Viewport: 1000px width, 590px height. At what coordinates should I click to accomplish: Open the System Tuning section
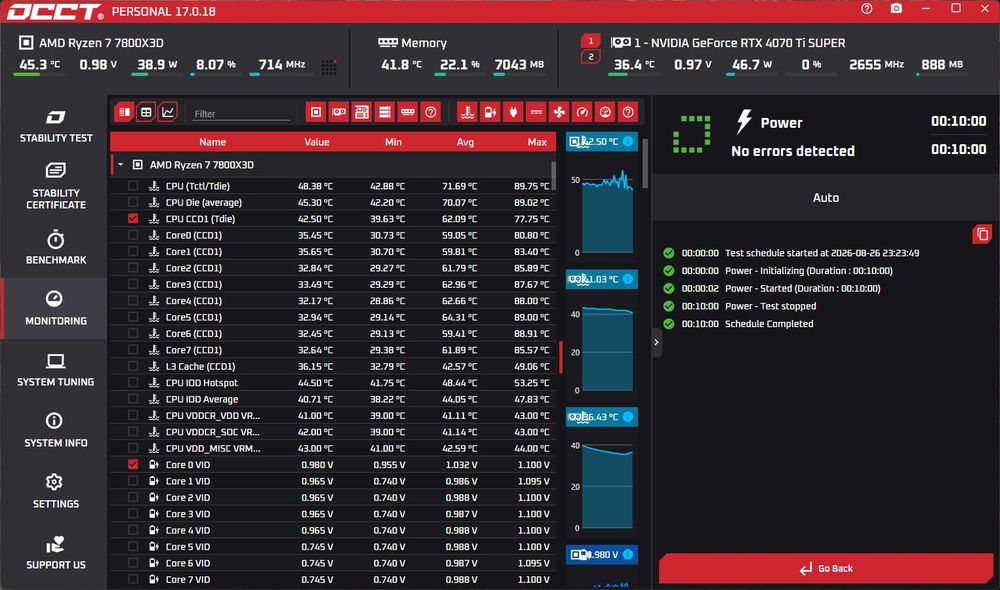click(x=55, y=369)
